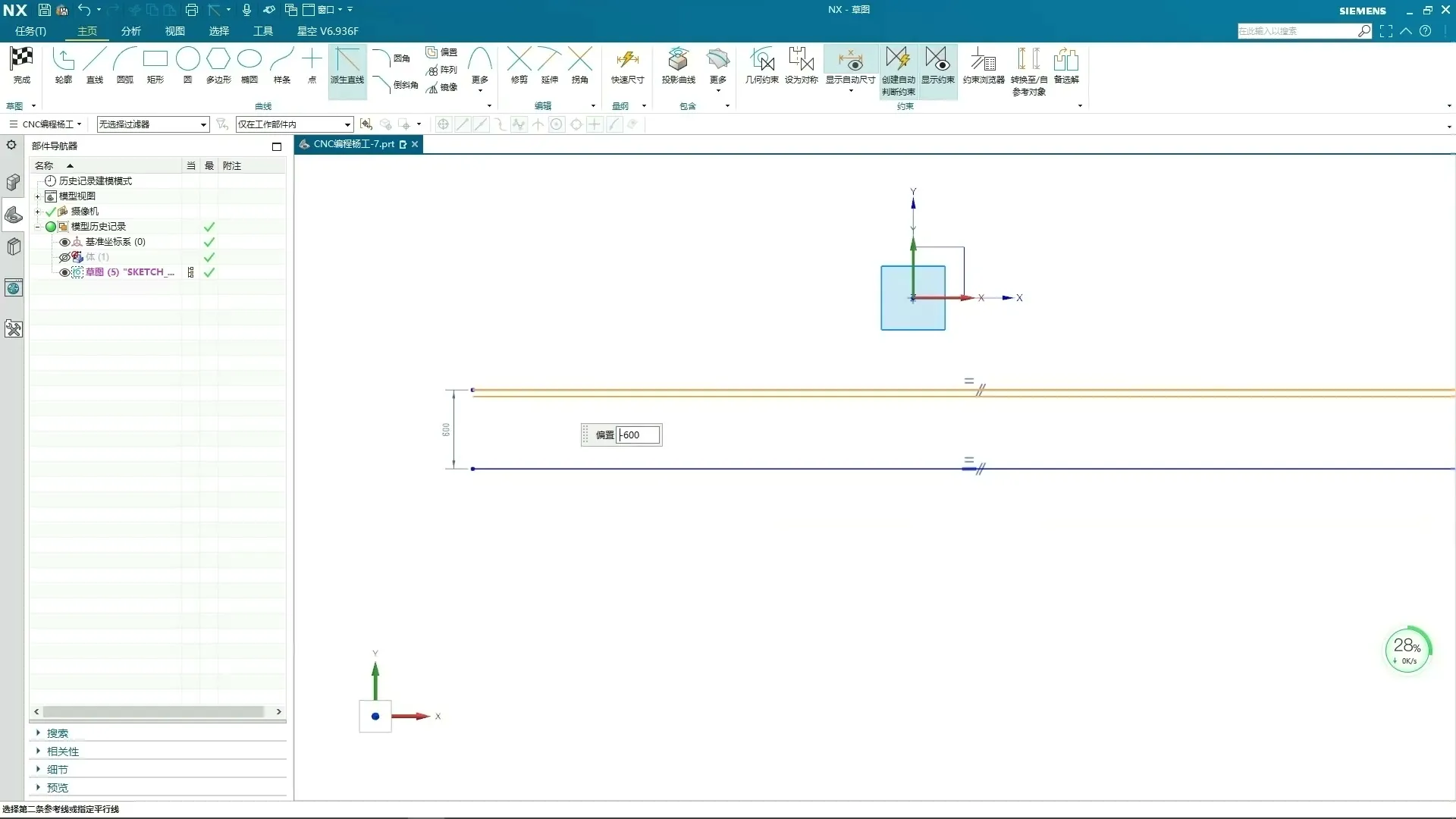This screenshot has width=1456, height=819.
Task: Switch to the Analysis ribbon tab
Action: [131, 31]
